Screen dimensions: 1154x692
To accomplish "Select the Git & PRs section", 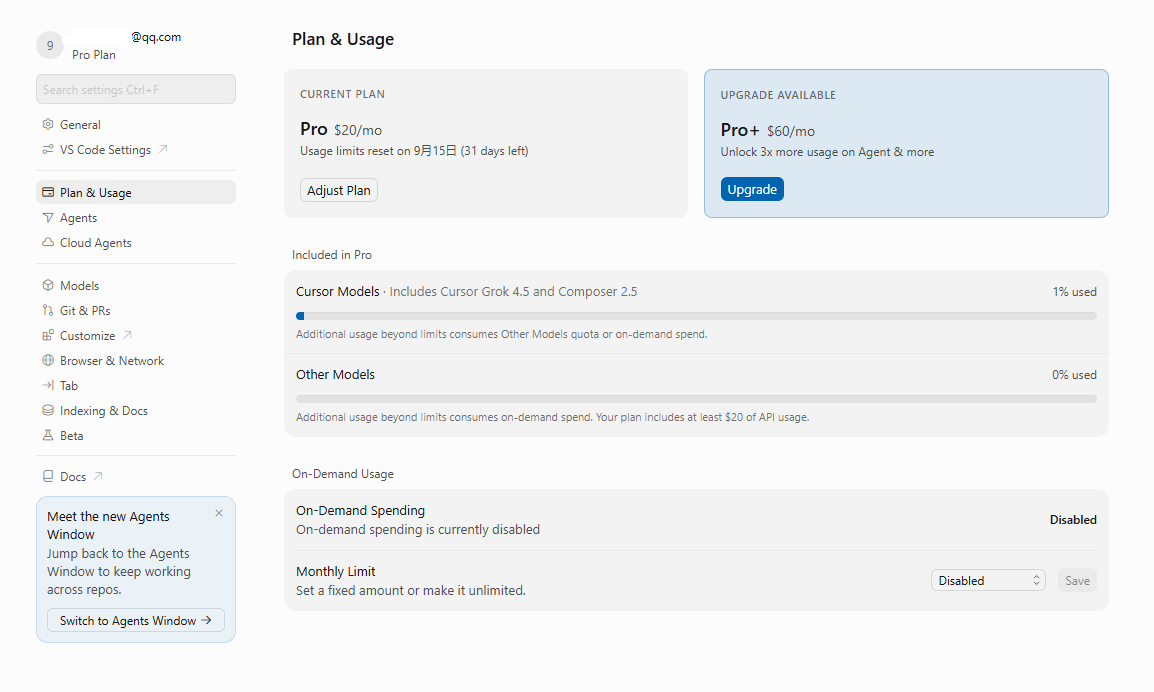I will 136,310.
